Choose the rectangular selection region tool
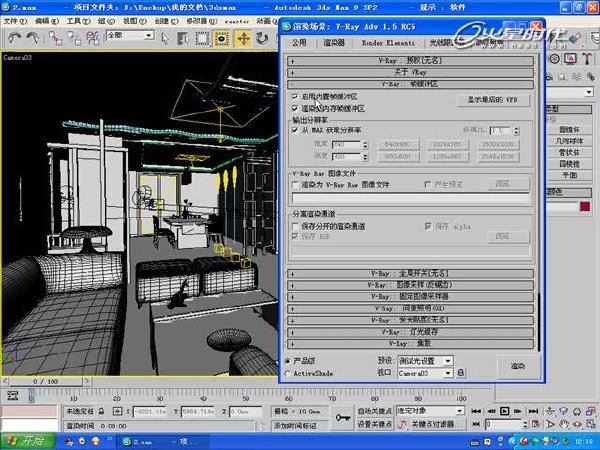This screenshot has width=600, height=450. 202,38
